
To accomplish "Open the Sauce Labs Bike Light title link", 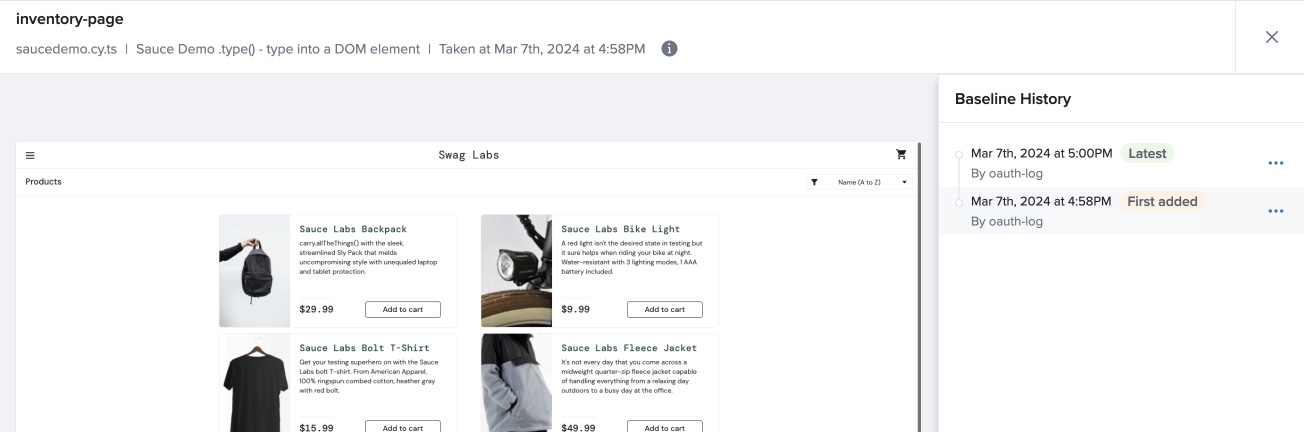I will [620, 229].
